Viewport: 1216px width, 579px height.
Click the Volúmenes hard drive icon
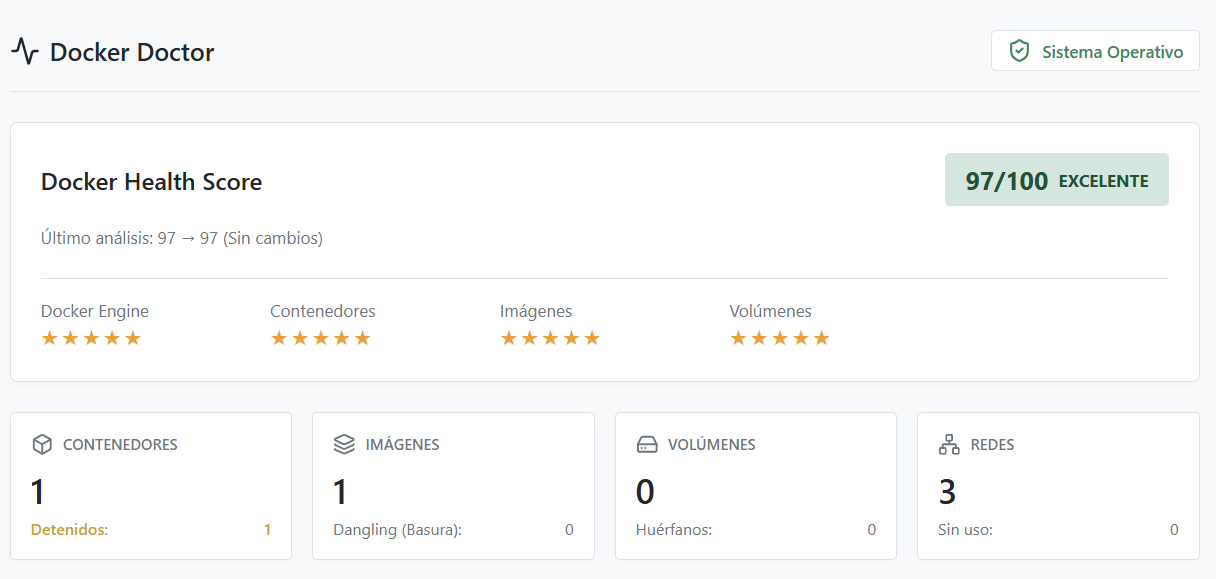pos(647,444)
